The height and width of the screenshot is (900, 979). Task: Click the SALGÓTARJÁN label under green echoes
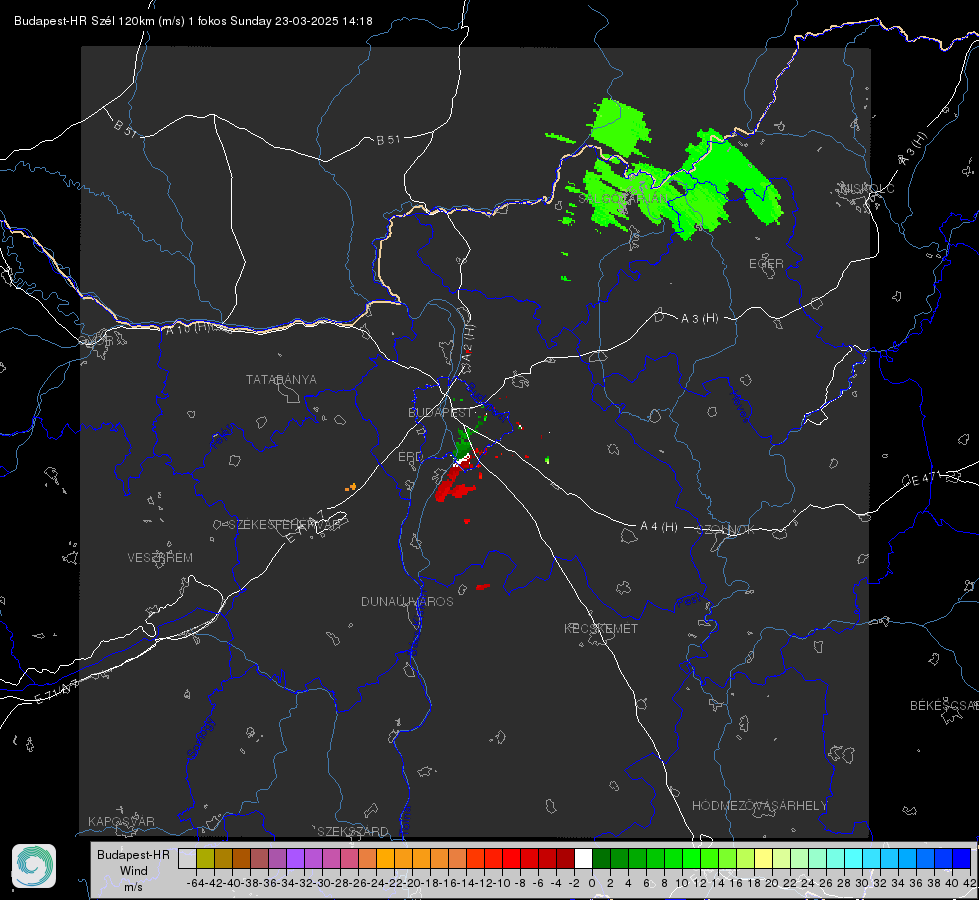click(x=623, y=199)
